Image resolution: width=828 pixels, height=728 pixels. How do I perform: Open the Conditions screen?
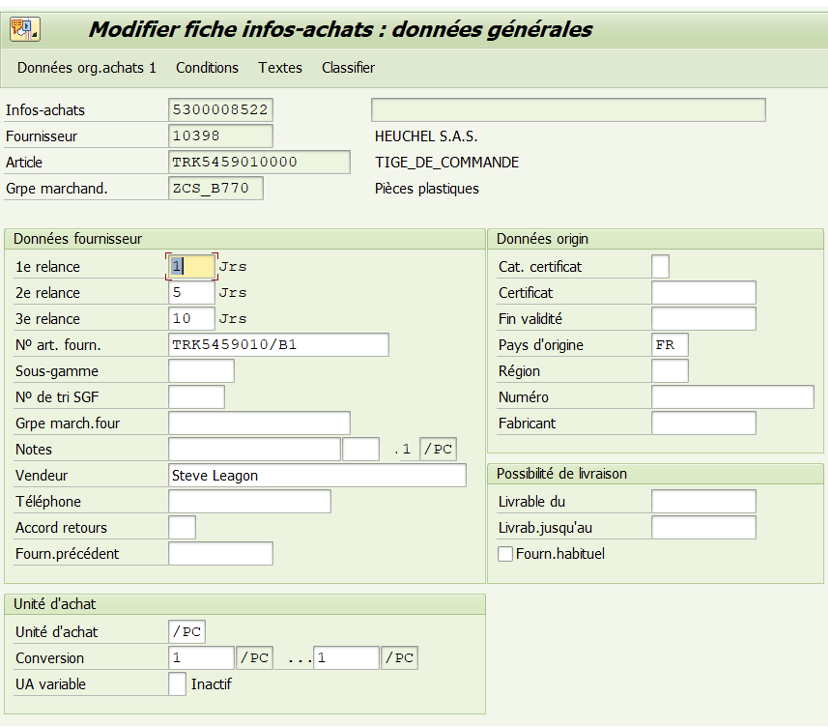207,68
